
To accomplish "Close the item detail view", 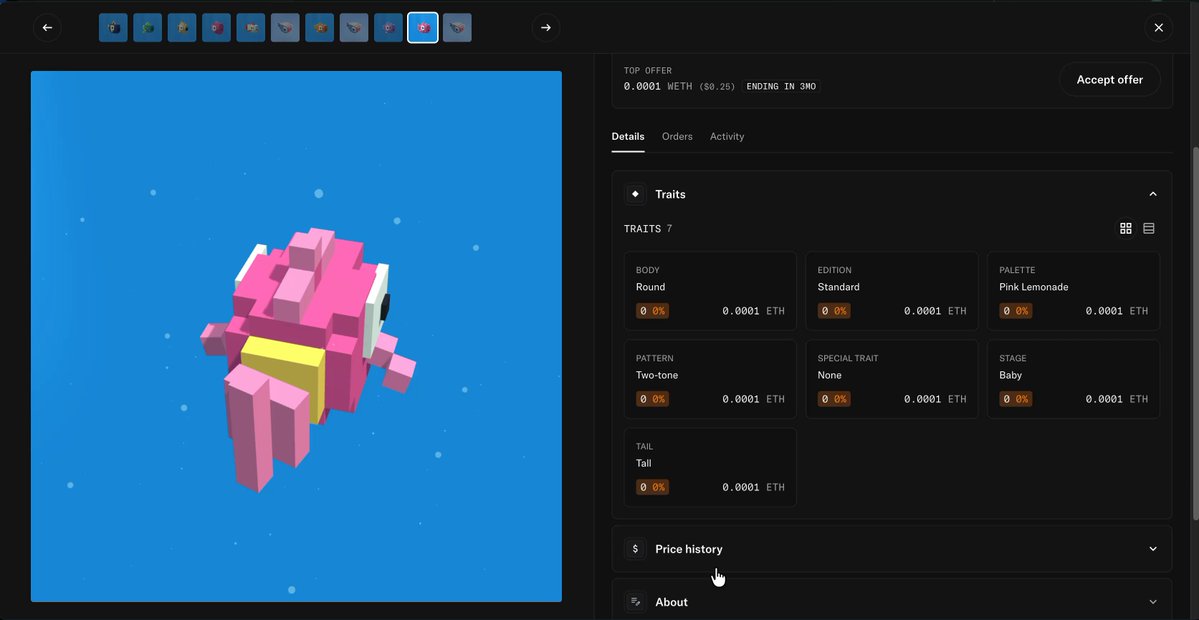I will coord(1158,28).
